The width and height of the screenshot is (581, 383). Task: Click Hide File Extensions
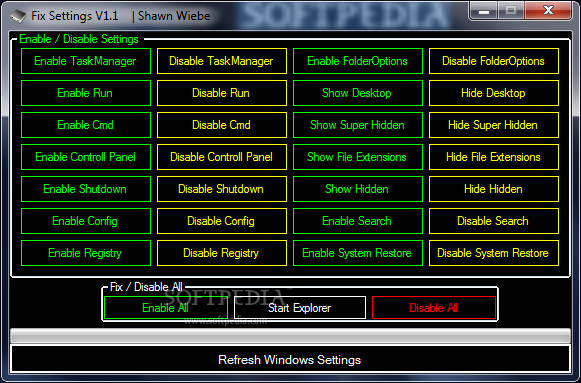494,157
